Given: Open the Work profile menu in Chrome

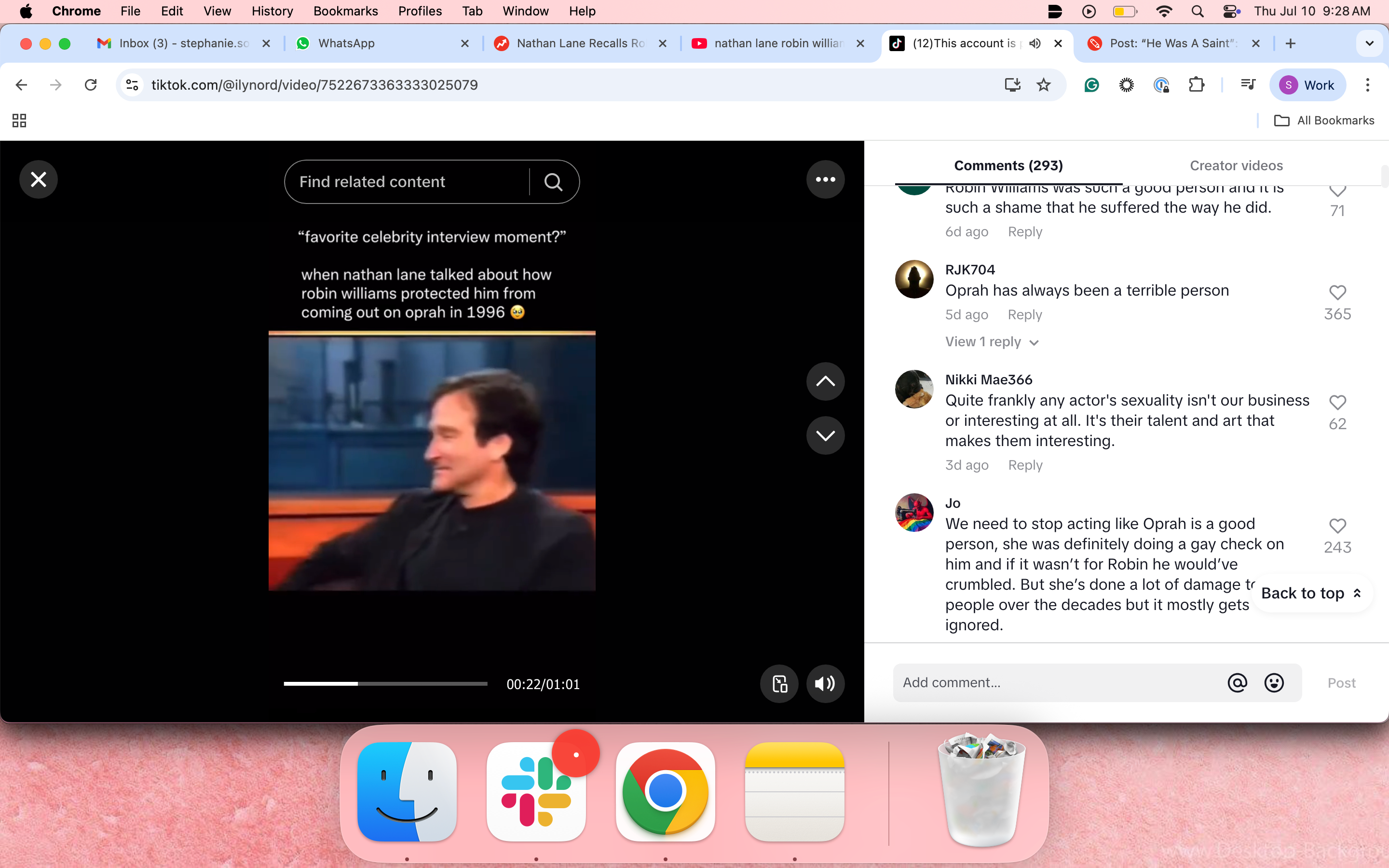Looking at the screenshot, I should pyautogui.click(x=1307, y=85).
